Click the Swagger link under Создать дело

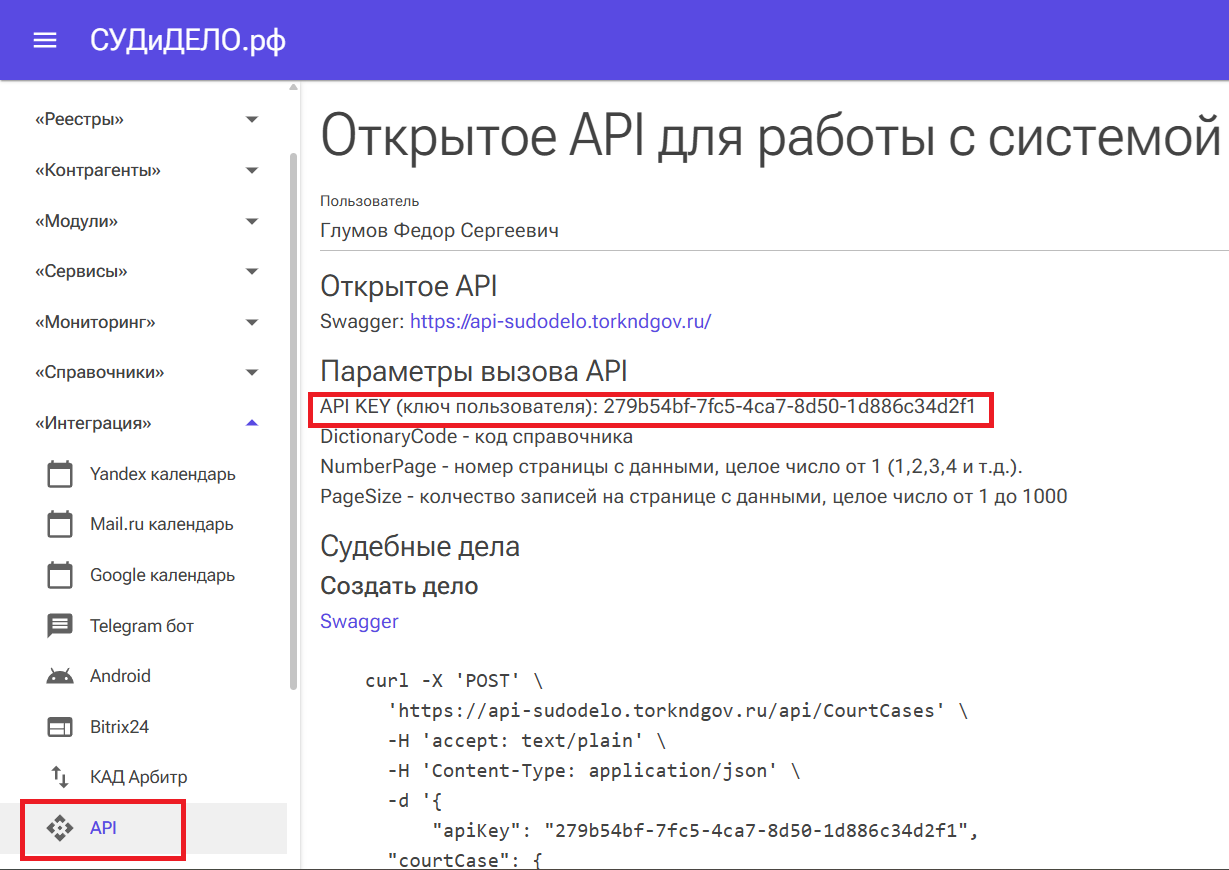tap(359, 621)
